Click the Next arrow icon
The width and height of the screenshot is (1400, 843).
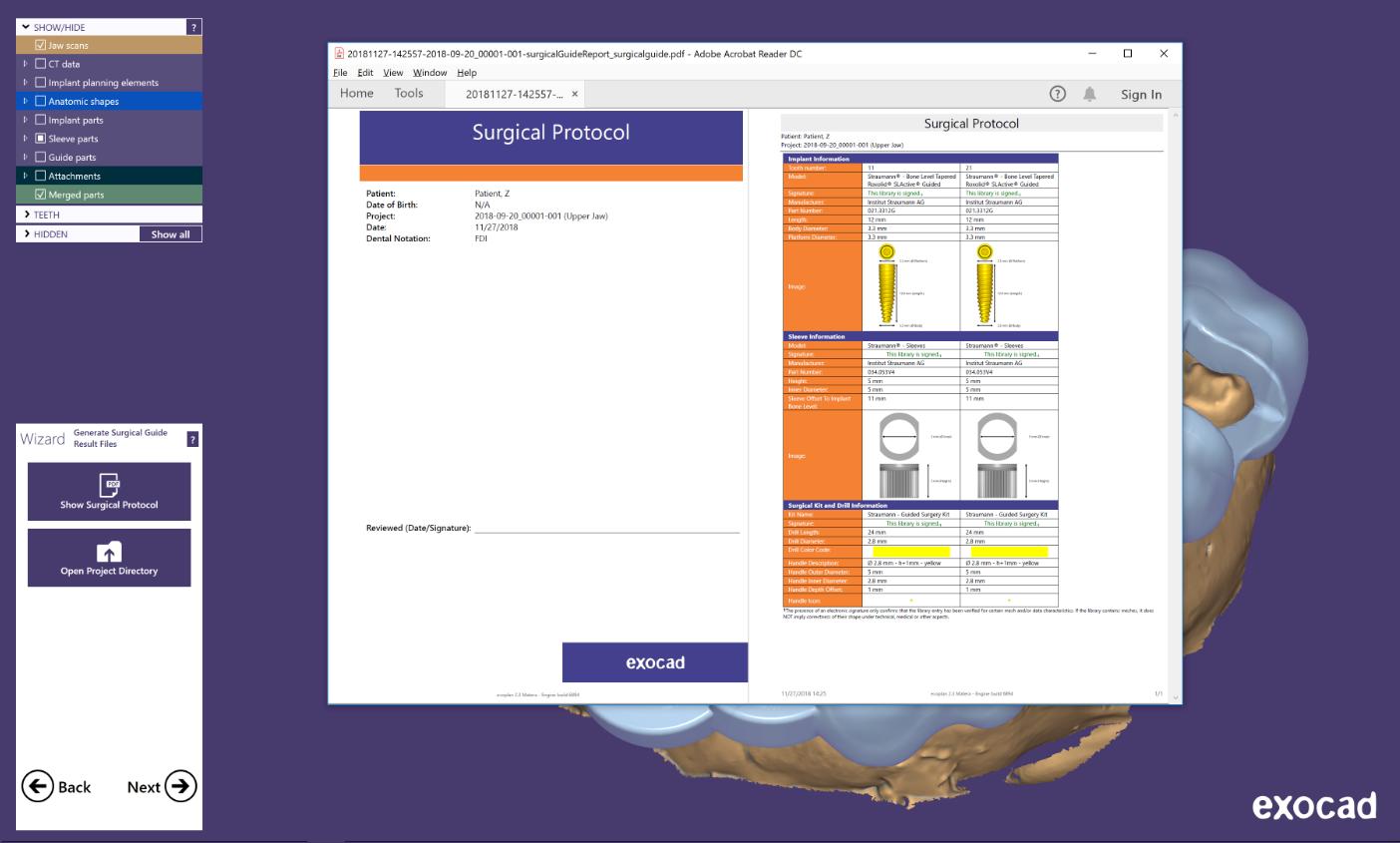click(x=180, y=786)
